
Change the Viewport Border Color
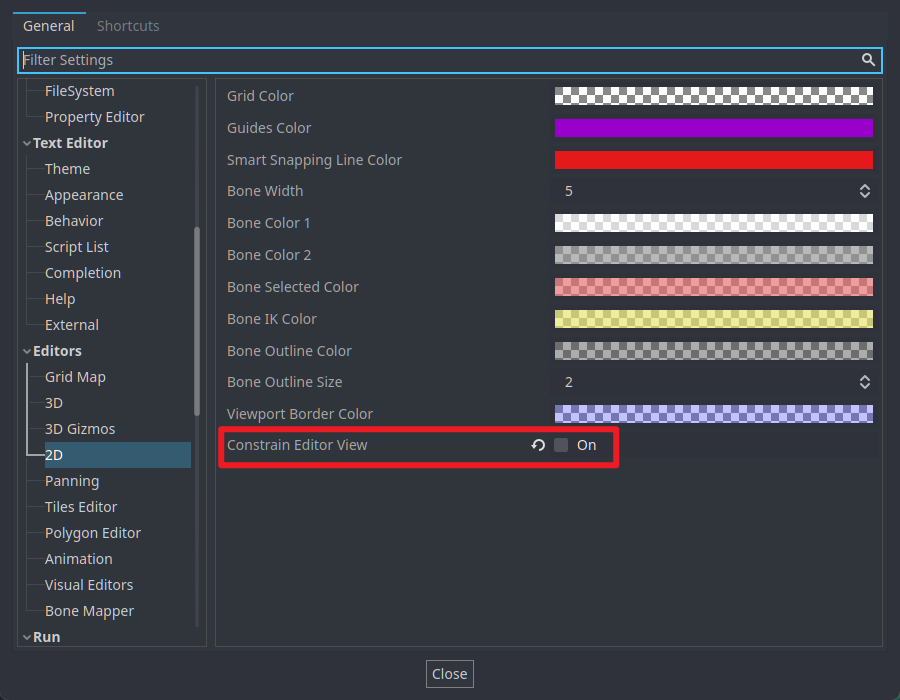[713, 413]
